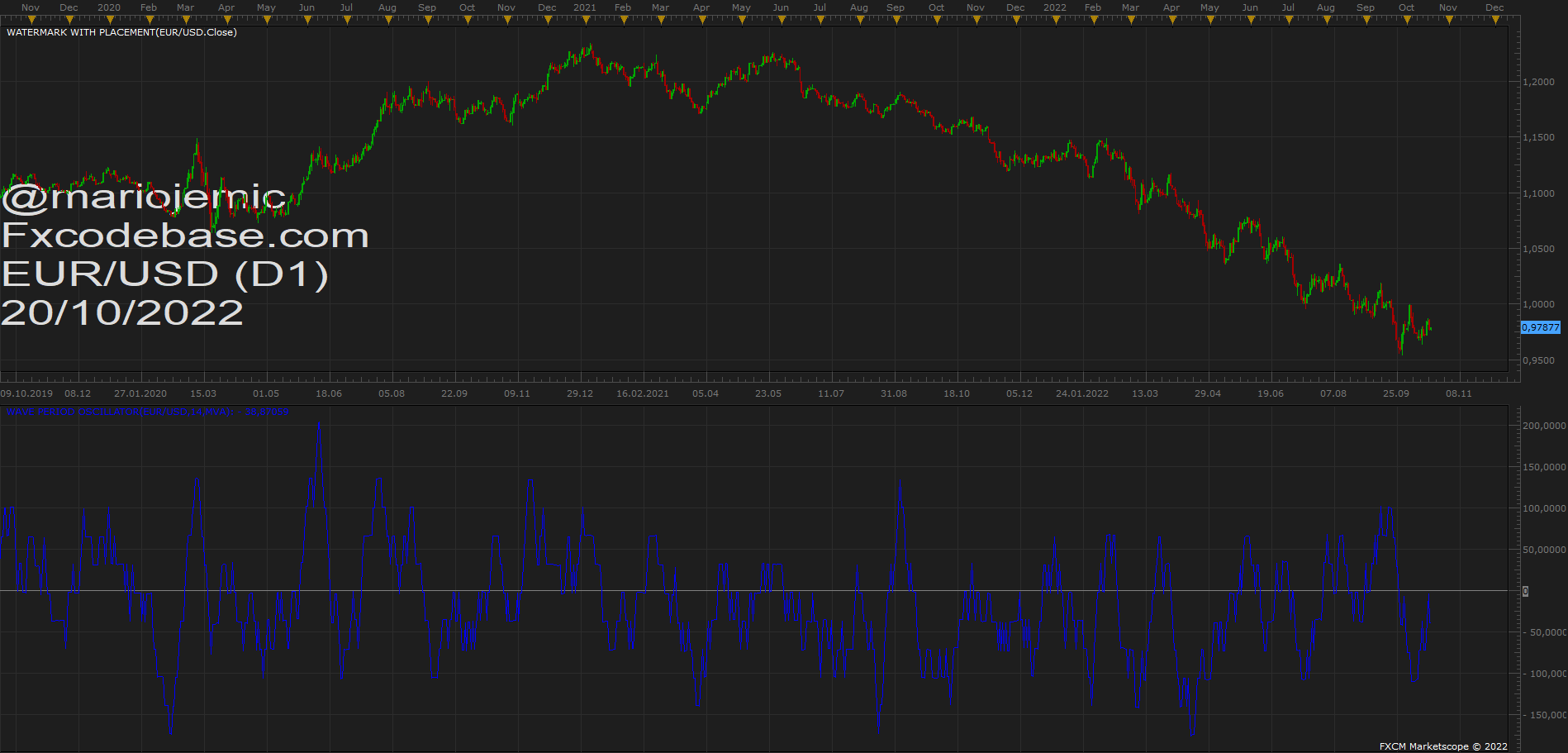This screenshot has height=753, width=1568.
Task: Click the 09.11 date on the time axis
Action: [517, 393]
